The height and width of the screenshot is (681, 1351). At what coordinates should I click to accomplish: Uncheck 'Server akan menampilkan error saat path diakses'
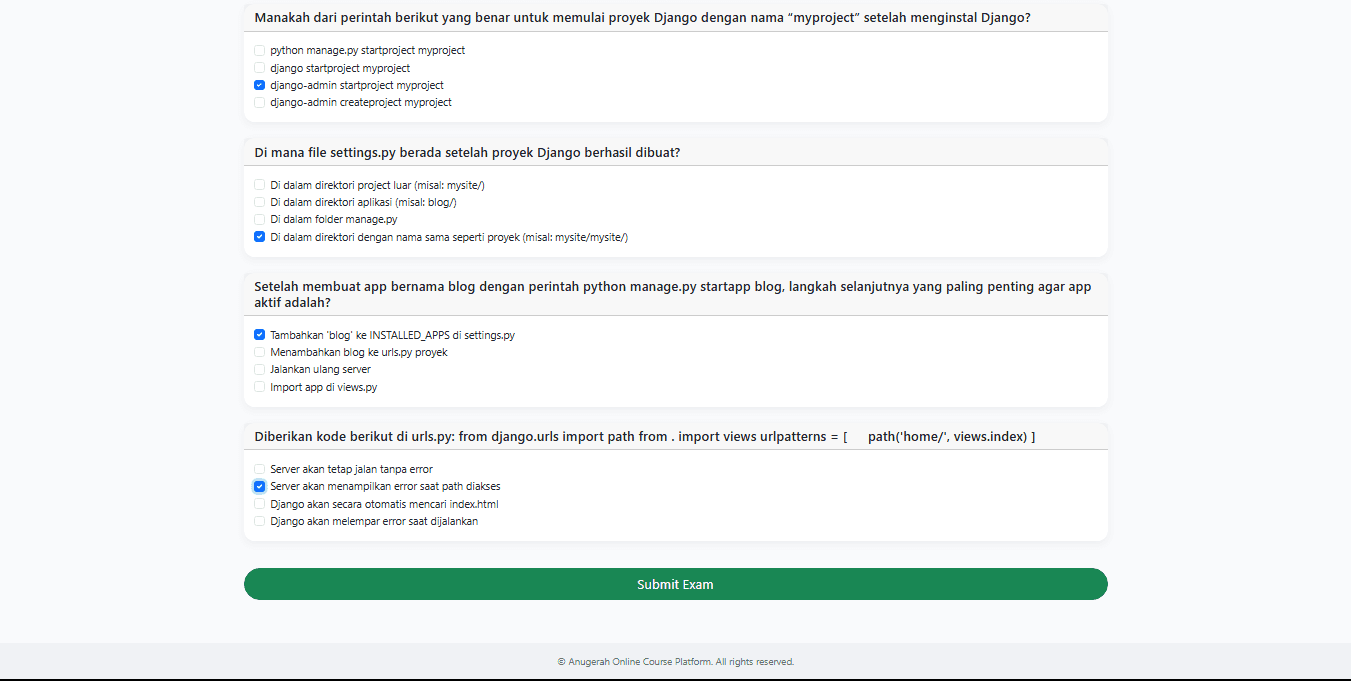coord(260,486)
